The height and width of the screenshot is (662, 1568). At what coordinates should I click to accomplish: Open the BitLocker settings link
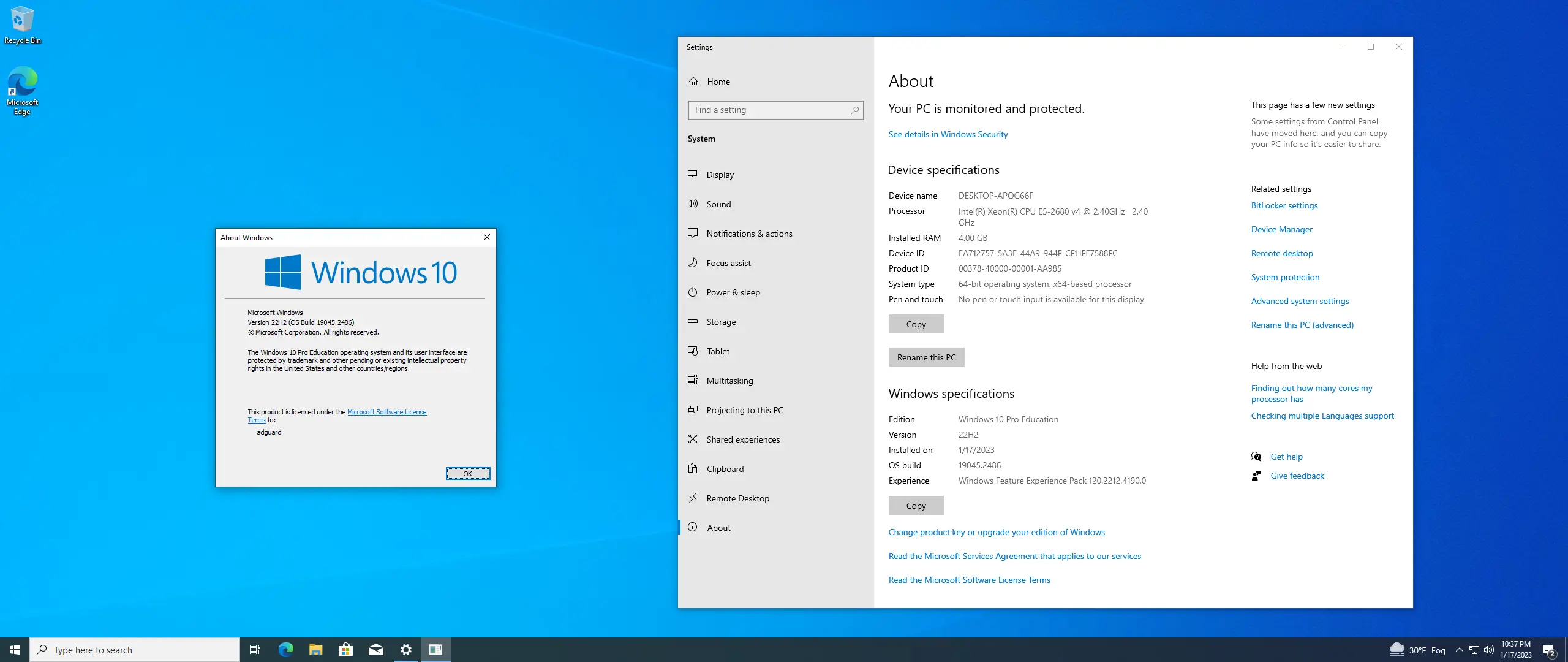pos(1284,205)
